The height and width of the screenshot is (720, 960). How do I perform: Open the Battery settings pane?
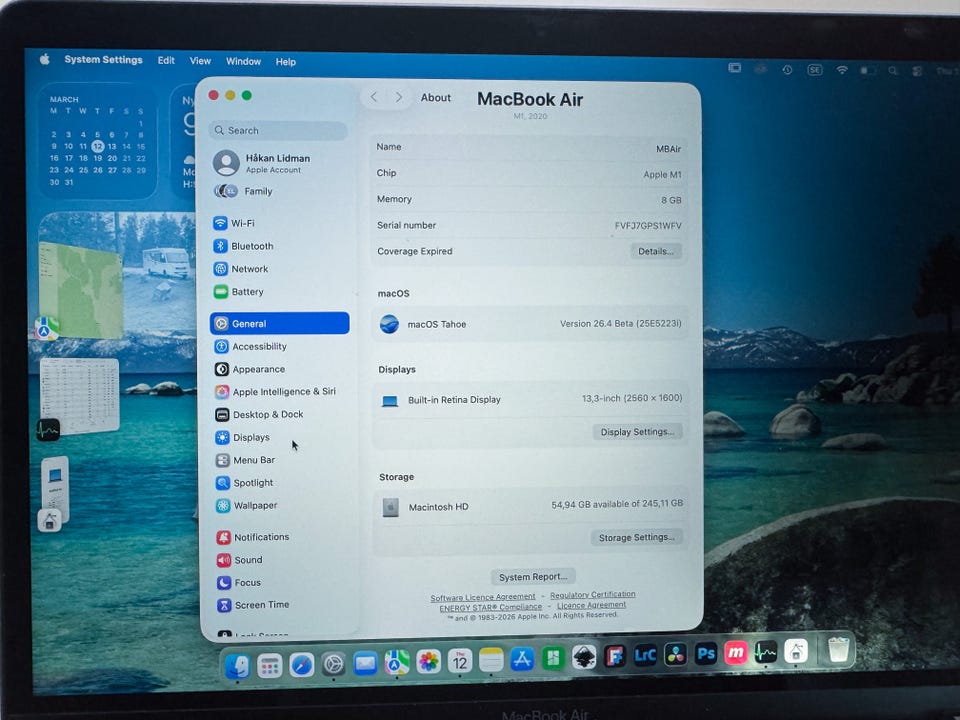point(247,292)
